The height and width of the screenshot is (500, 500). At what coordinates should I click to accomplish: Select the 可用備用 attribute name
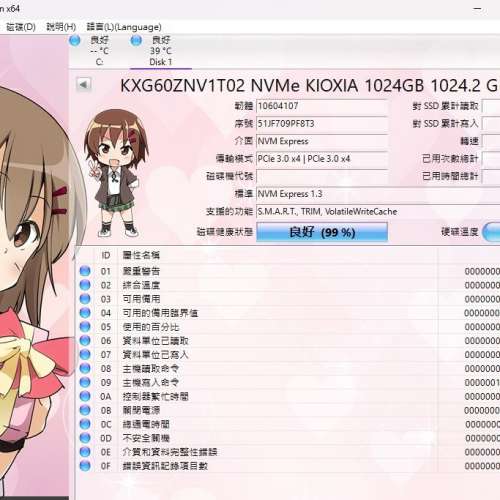point(141,299)
